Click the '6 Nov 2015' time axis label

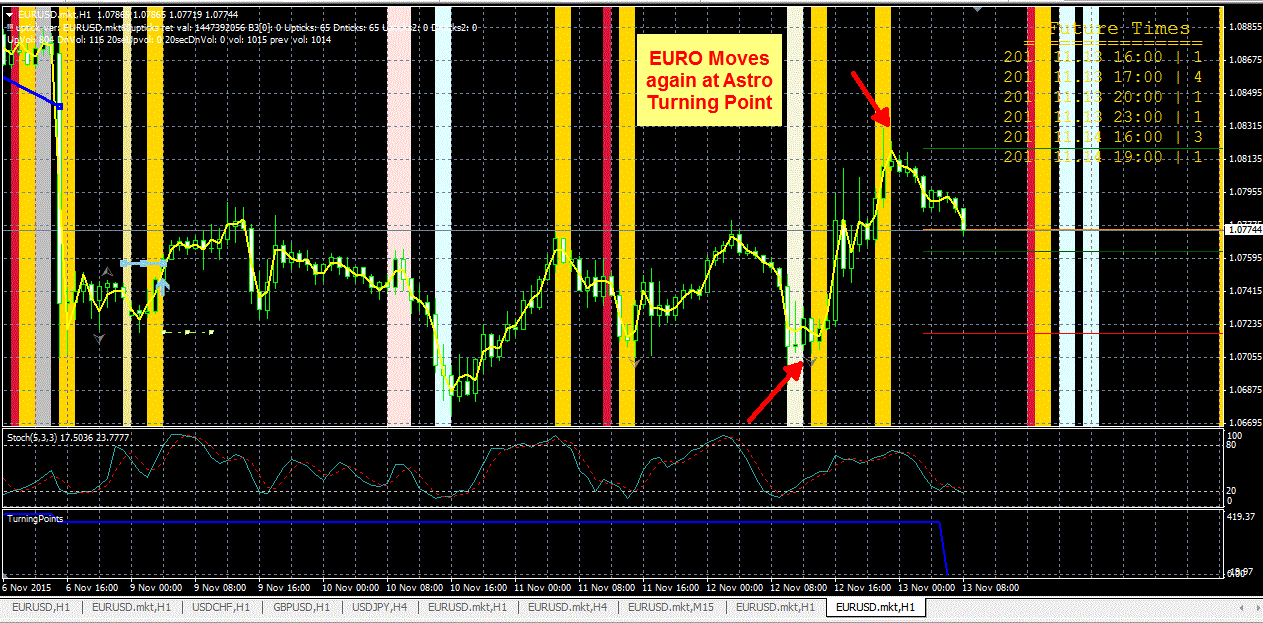click(x=26, y=588)
